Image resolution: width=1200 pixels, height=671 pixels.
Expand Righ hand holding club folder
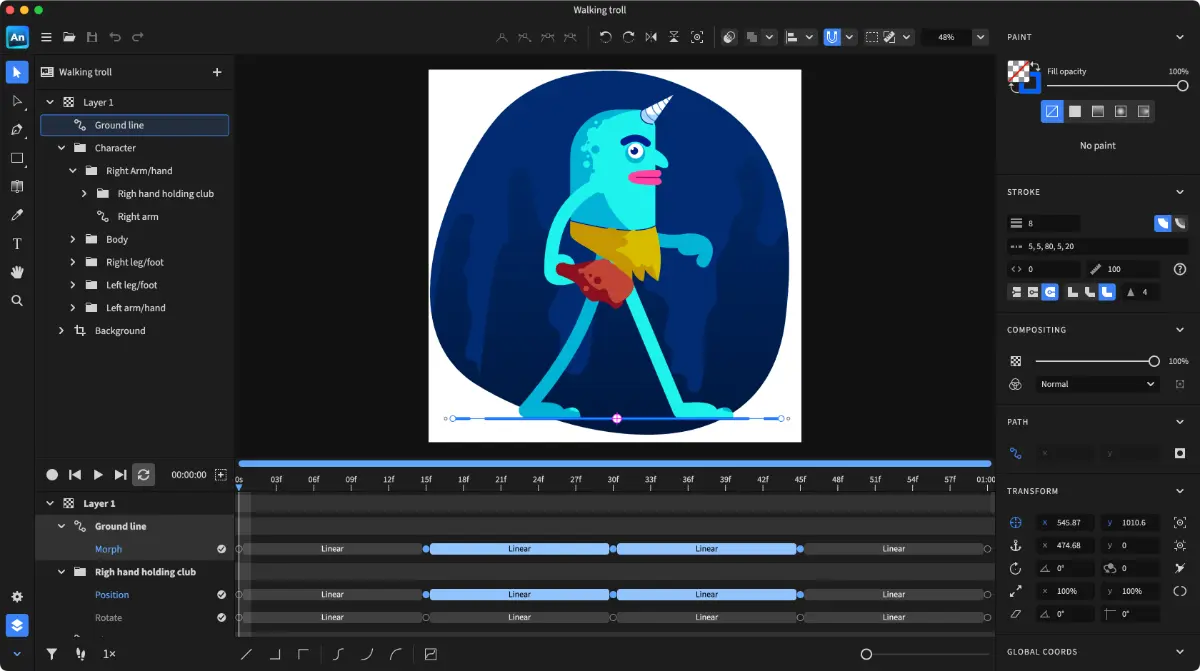[84, 194]
